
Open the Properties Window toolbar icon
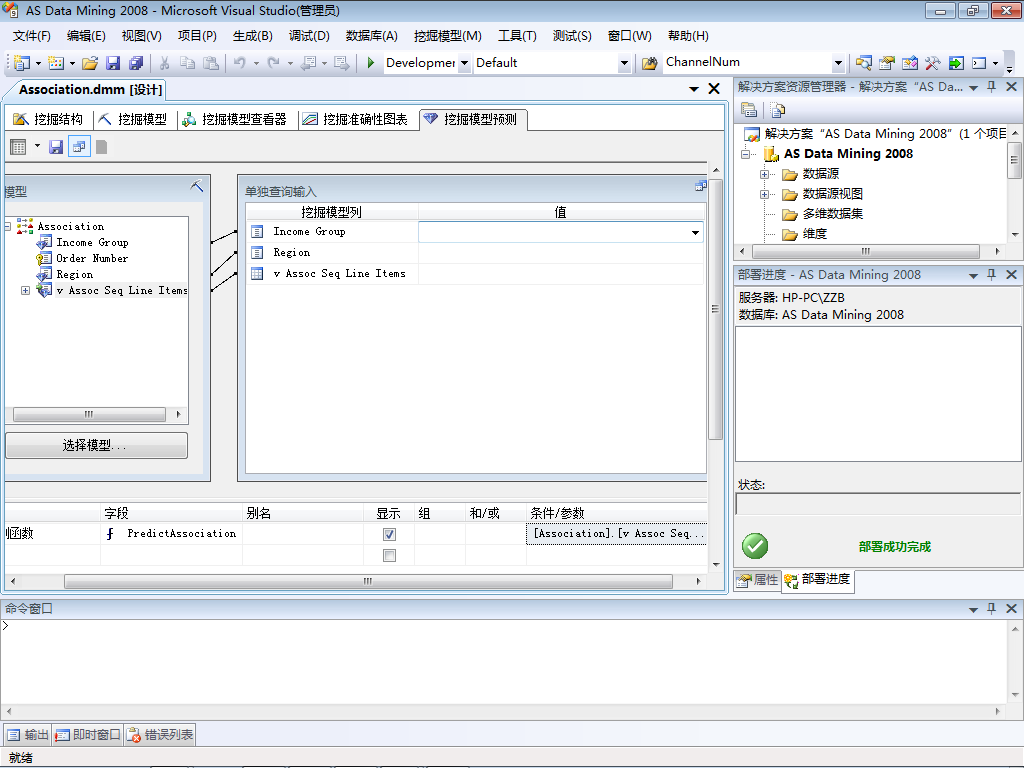click(x=886, y=63)
